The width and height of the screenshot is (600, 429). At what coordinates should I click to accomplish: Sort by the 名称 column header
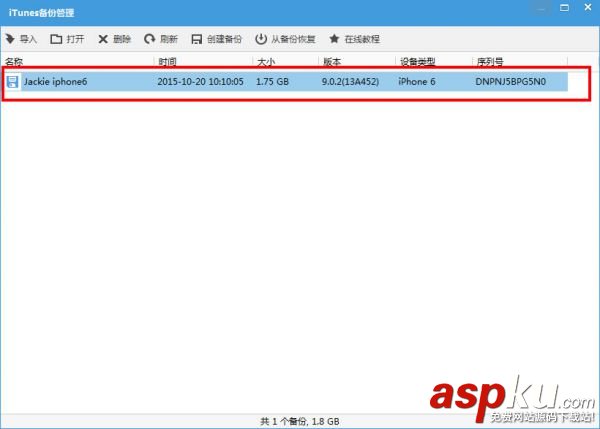click(x=14, y=62)
